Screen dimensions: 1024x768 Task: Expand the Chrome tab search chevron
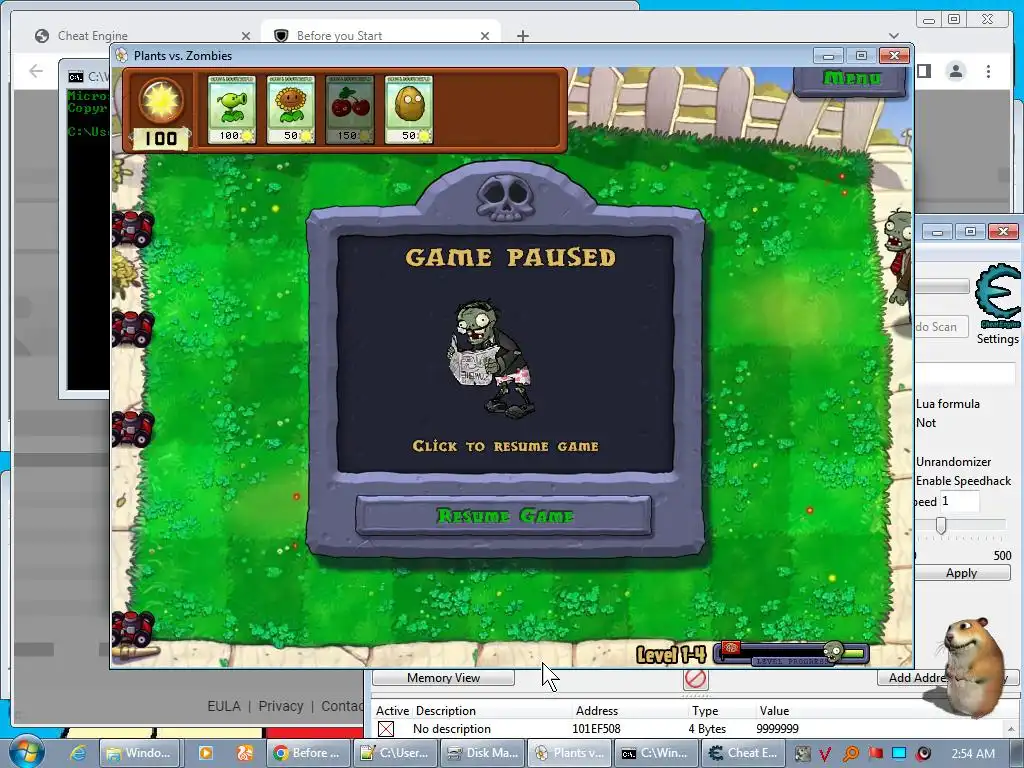[x=893, y=36]
